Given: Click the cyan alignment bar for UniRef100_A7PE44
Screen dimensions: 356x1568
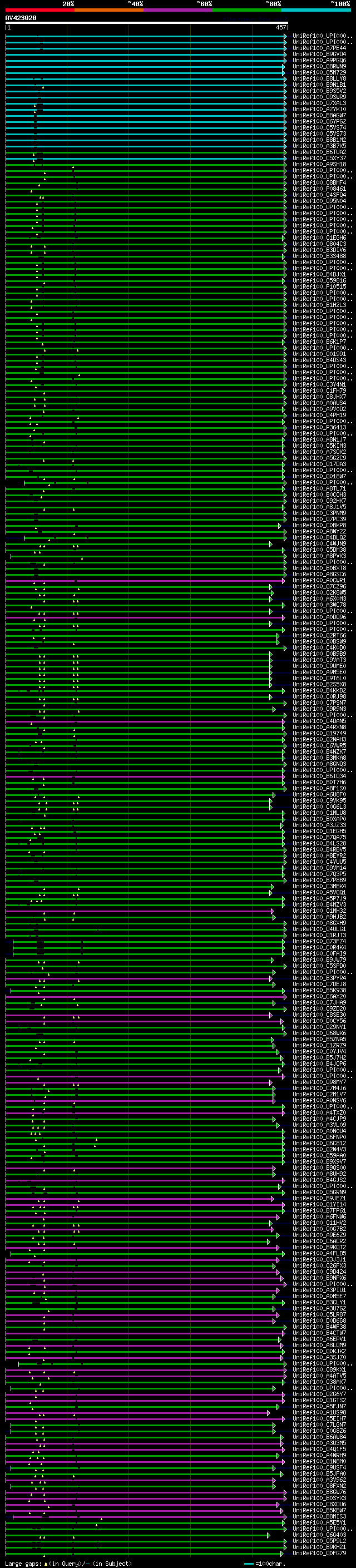Looking at the screenshot, I should click(146, 48).
